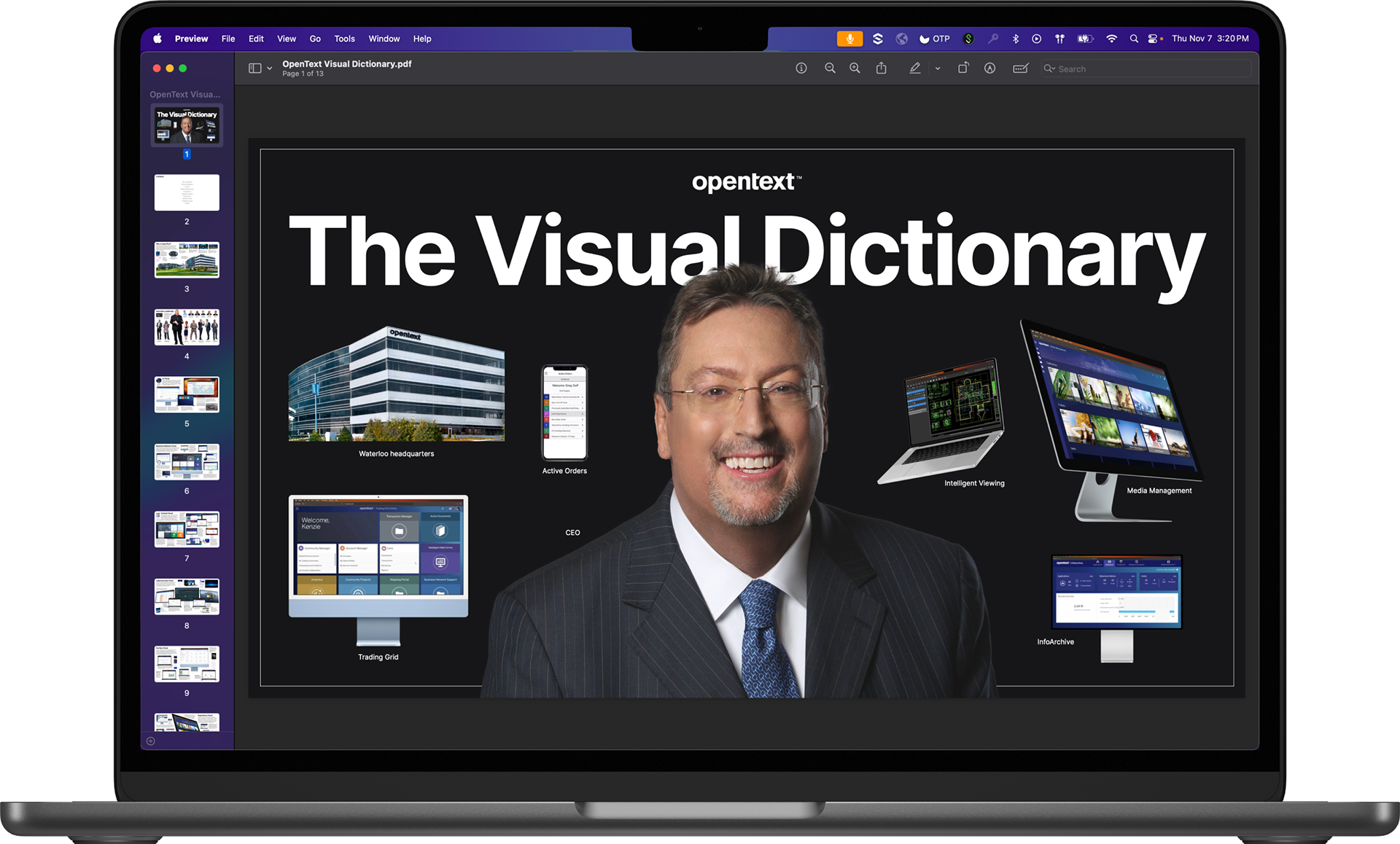Open the Tools menu

(x=344, y=39)
